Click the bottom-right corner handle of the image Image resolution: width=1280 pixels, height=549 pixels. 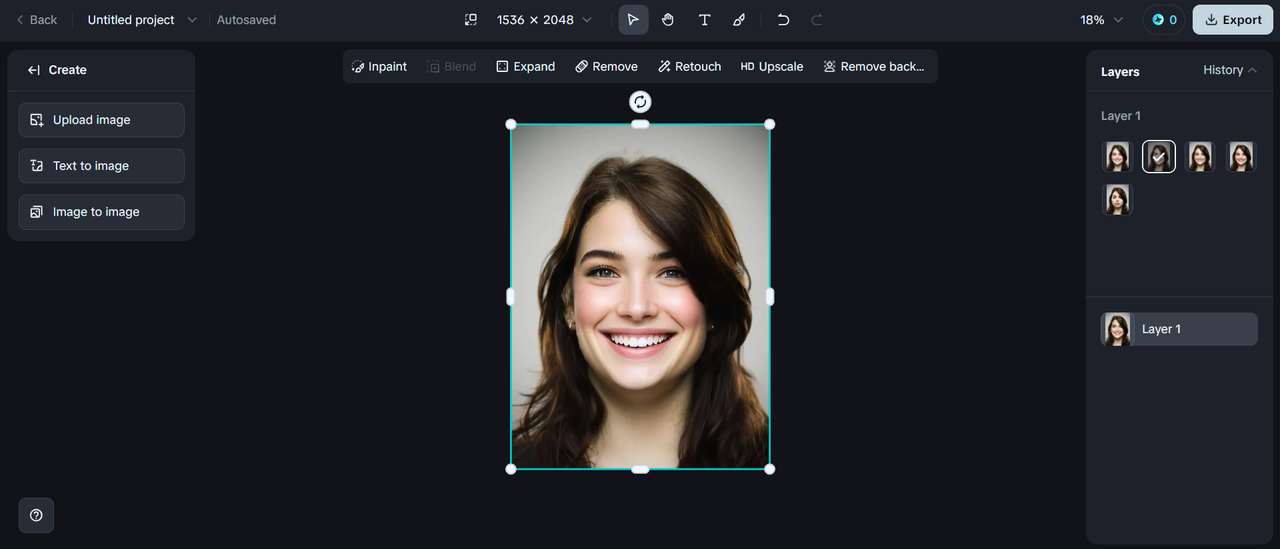pyautogui.click(x=769, y=469)
